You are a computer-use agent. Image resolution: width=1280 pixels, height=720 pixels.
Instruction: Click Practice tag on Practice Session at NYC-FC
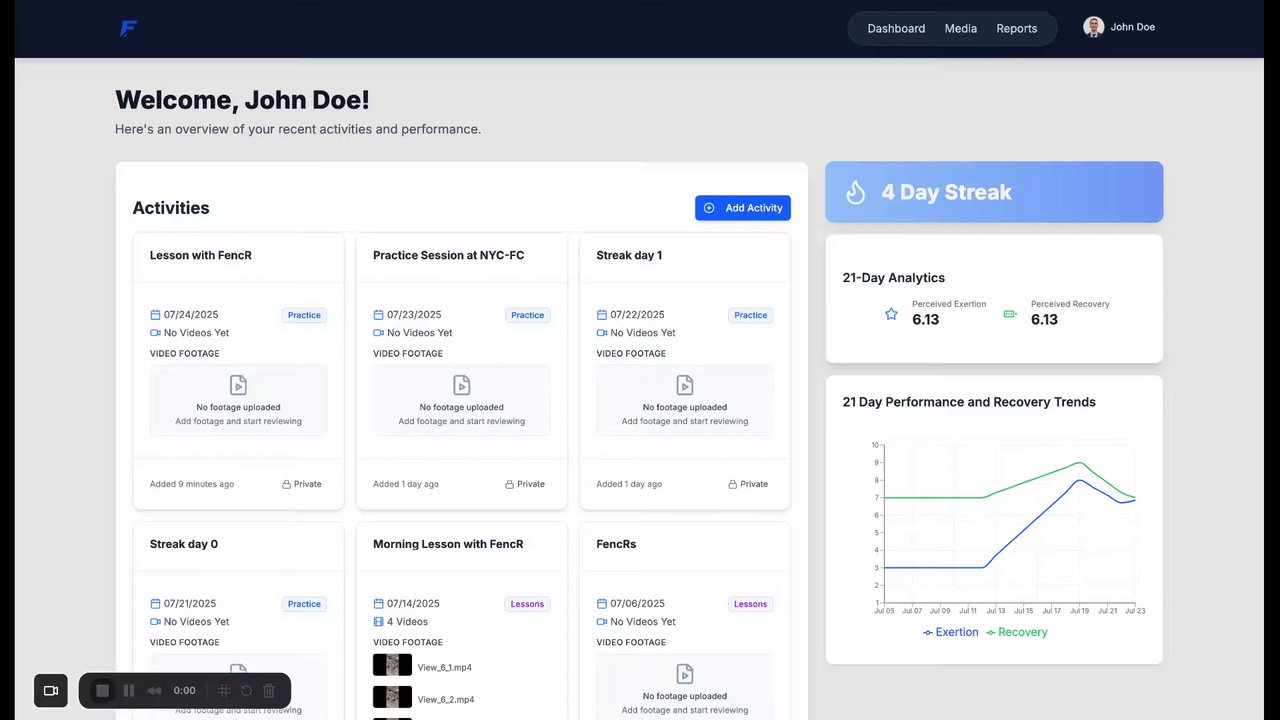coord(527,315)
